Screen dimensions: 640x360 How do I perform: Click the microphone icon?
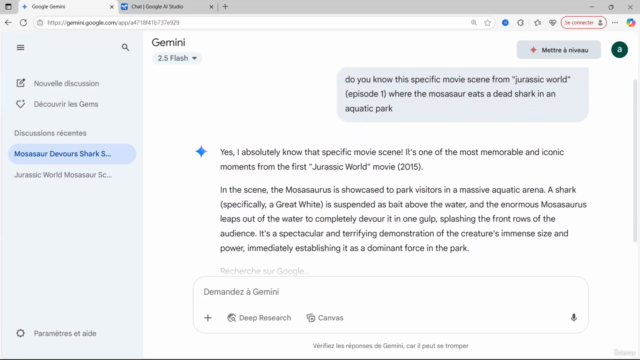tap(573, 318)
